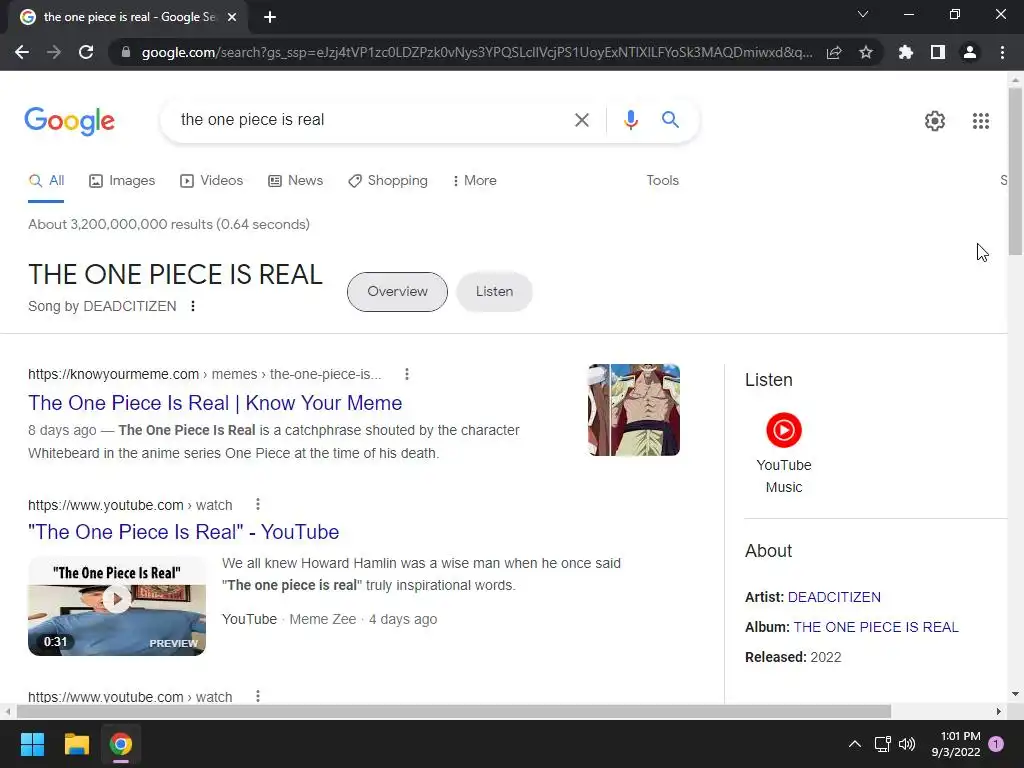
Task: Expand the More search categories menu
Action: (475, 181)
